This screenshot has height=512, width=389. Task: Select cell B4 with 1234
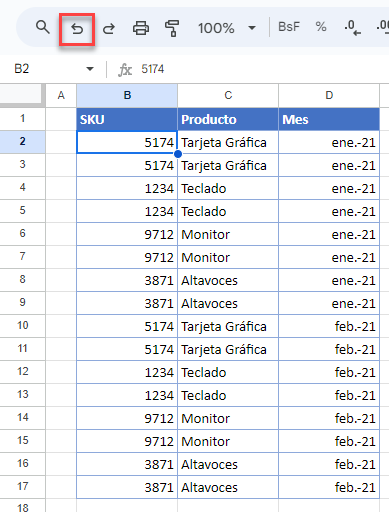127,188
